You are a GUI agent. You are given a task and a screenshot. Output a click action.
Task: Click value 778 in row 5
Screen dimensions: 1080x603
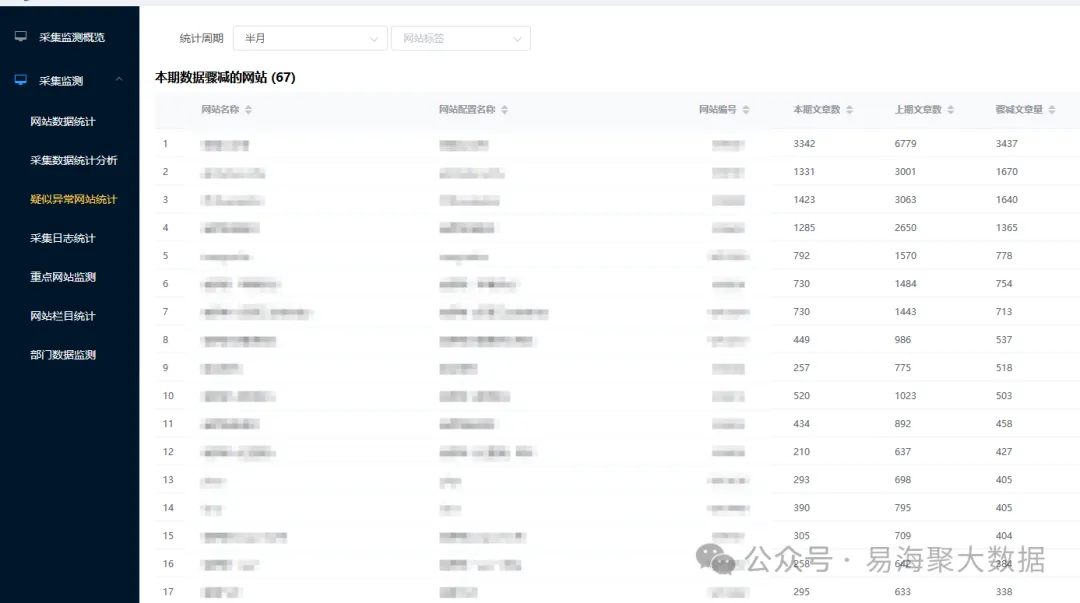(1004, 256)
